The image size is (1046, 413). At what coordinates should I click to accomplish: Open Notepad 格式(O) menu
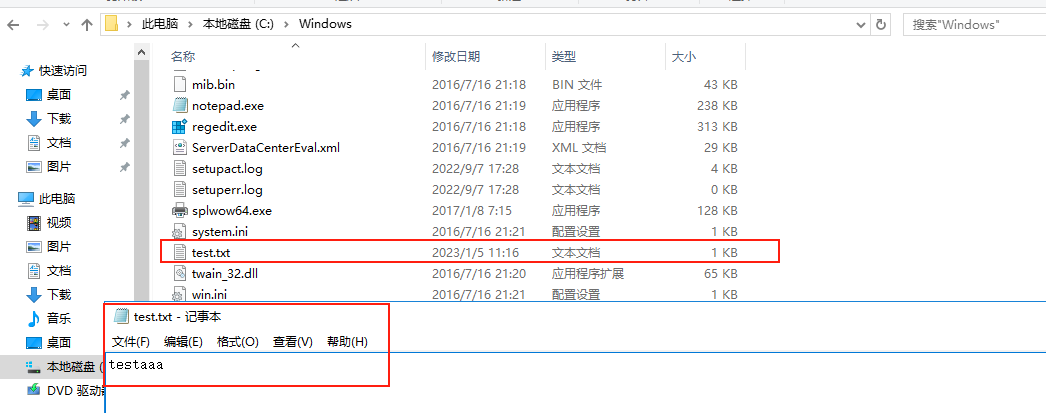pos(237,342)
